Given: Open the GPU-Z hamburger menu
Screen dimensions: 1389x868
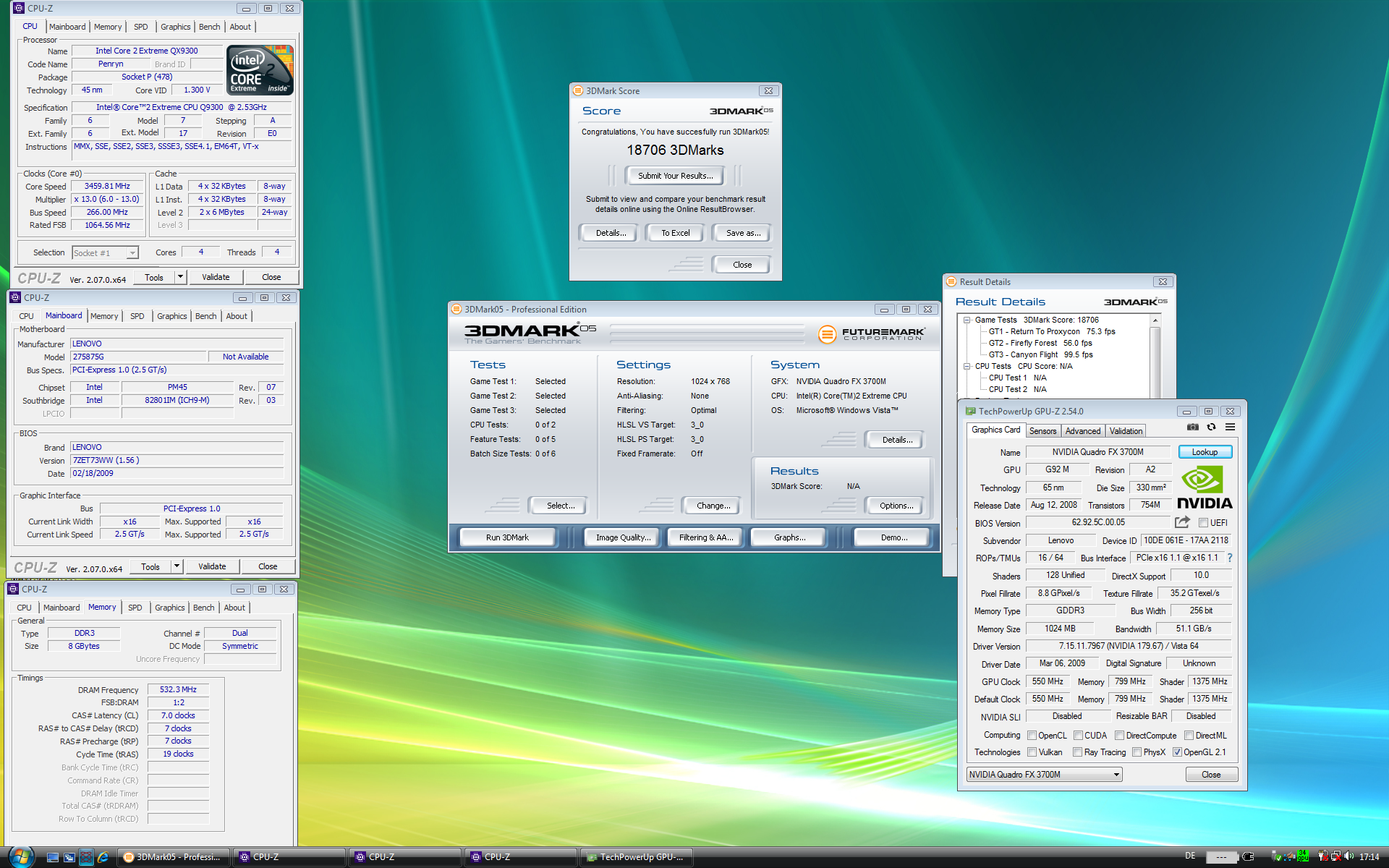Looking at the screenshot, I should click(x=1230, y=427).
